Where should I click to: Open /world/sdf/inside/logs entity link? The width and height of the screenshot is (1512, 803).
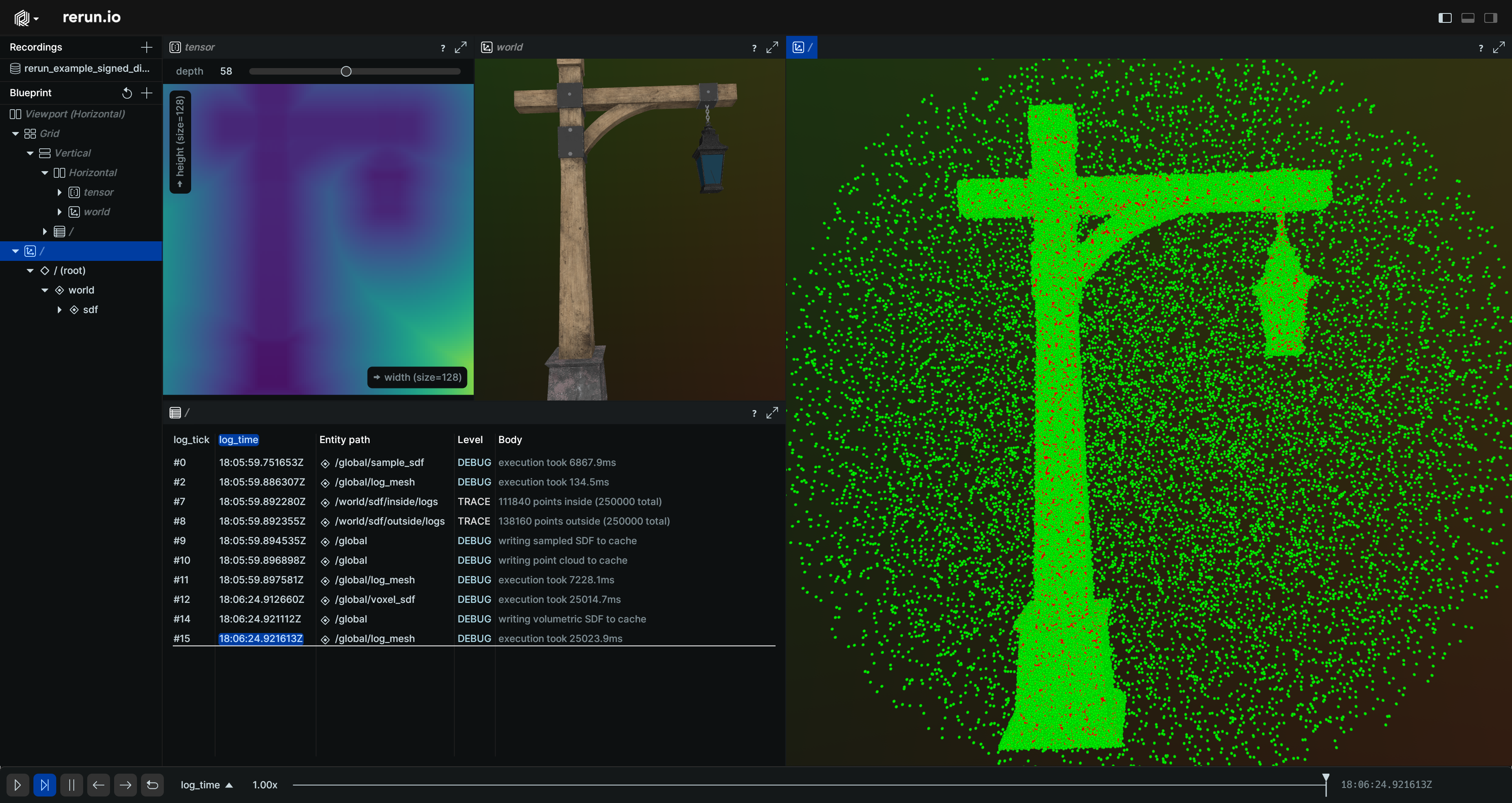(x=386, y=502)
